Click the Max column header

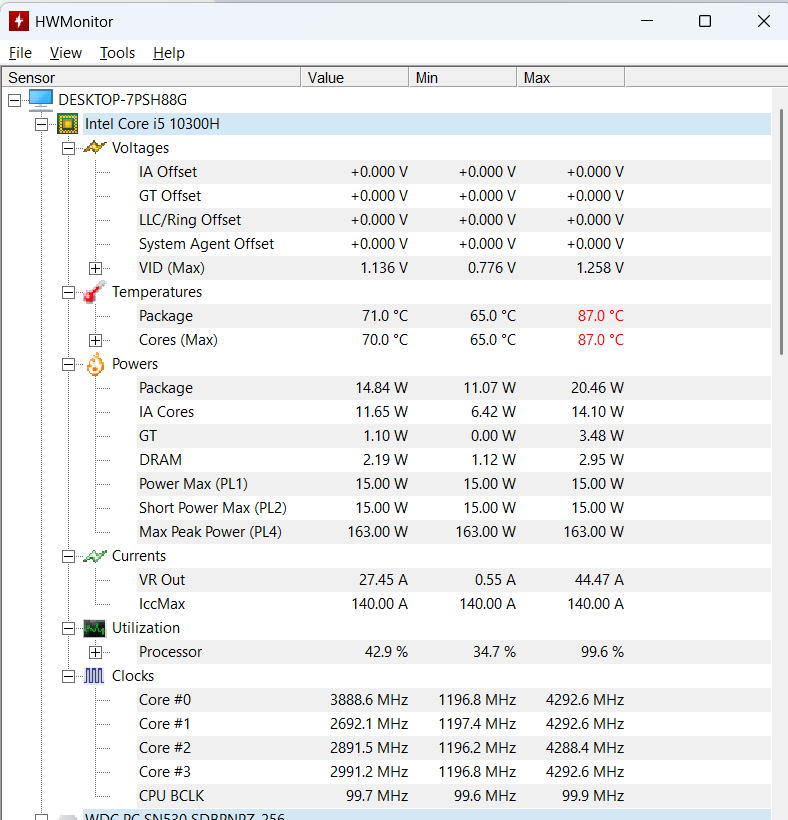[x=571, y=77]
